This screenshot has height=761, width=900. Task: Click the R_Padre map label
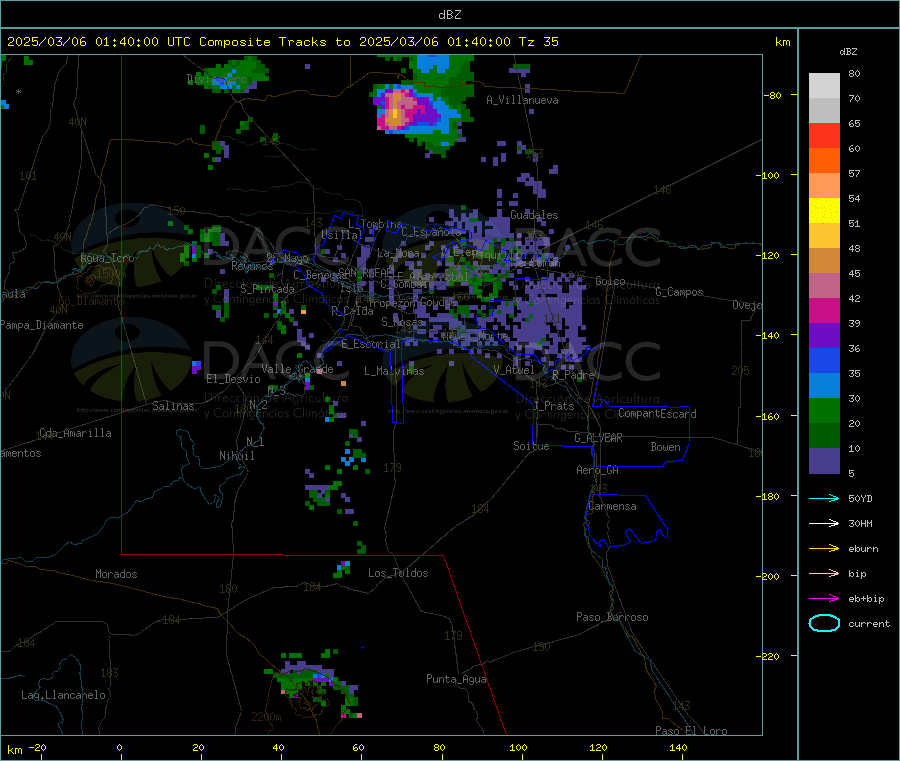coord(573,375)
